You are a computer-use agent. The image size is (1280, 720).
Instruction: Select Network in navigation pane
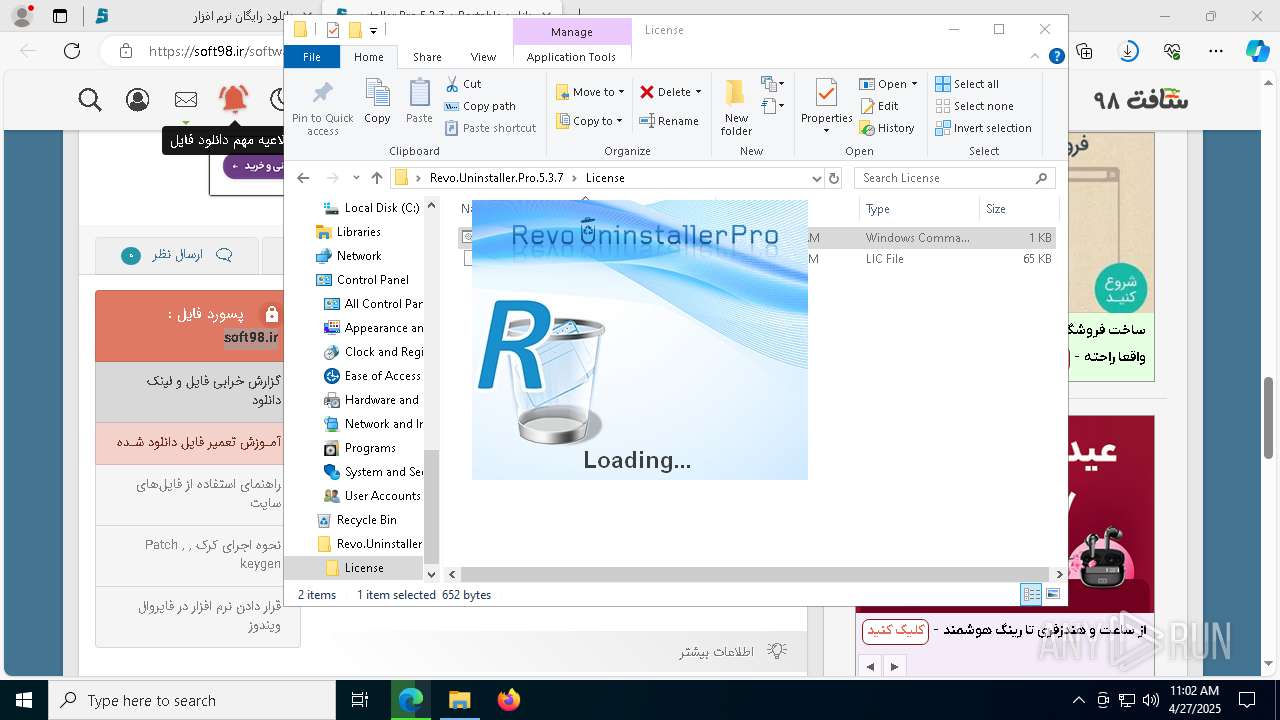point(359,256)
